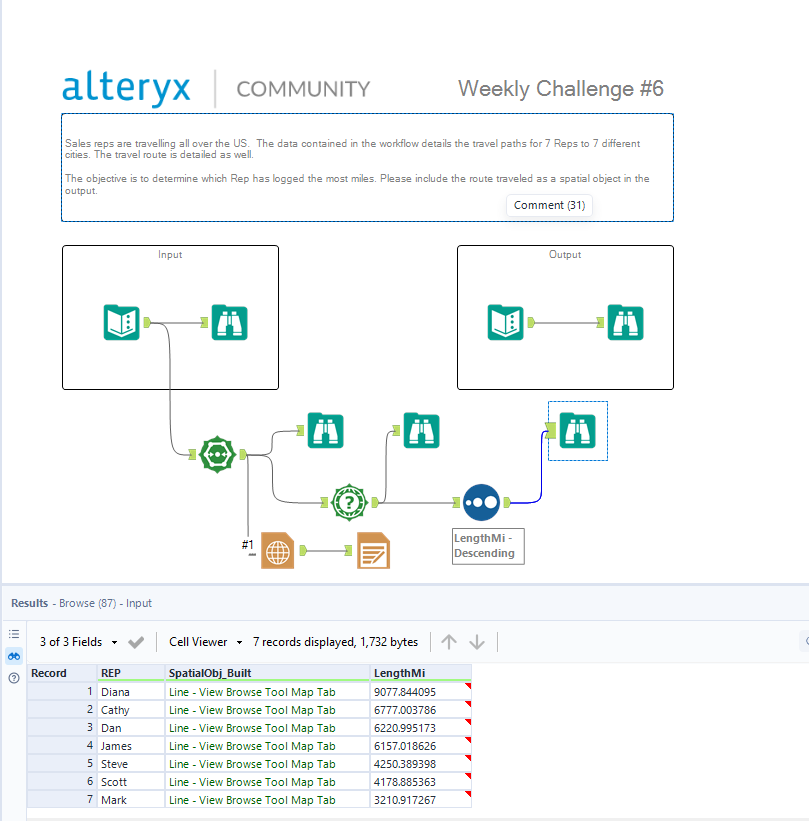Image resolution: width=809 pixels, height=821 pixels.
Task: Select the Cathy cell in REP column
Action: click(131, 710)
